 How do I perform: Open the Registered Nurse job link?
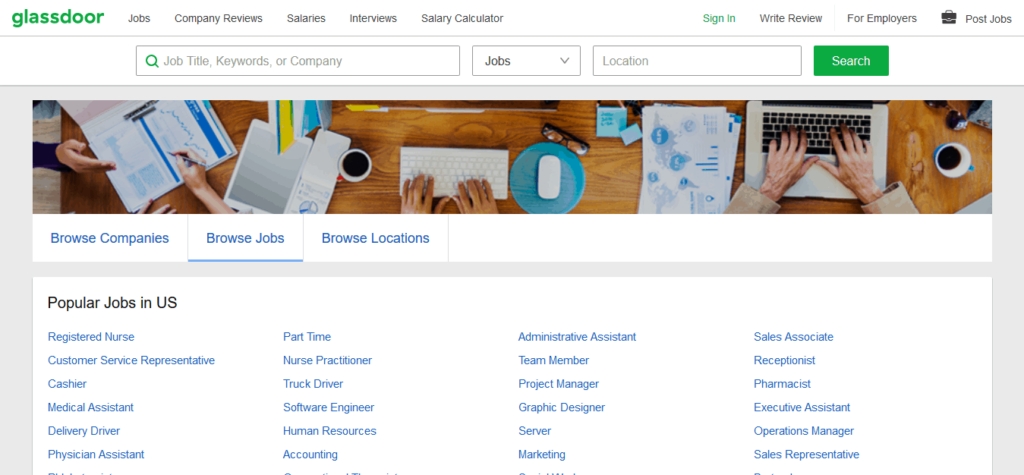(91, 337)
